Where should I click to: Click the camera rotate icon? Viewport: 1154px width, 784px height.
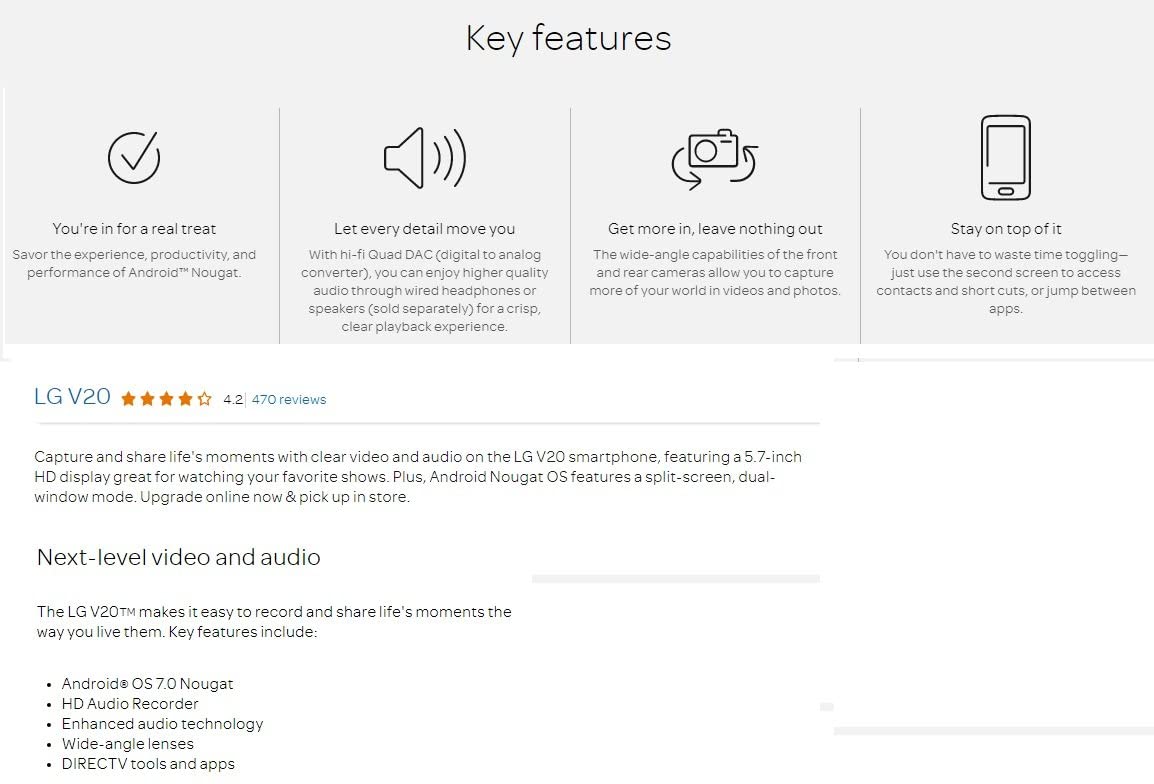point(715,159)
